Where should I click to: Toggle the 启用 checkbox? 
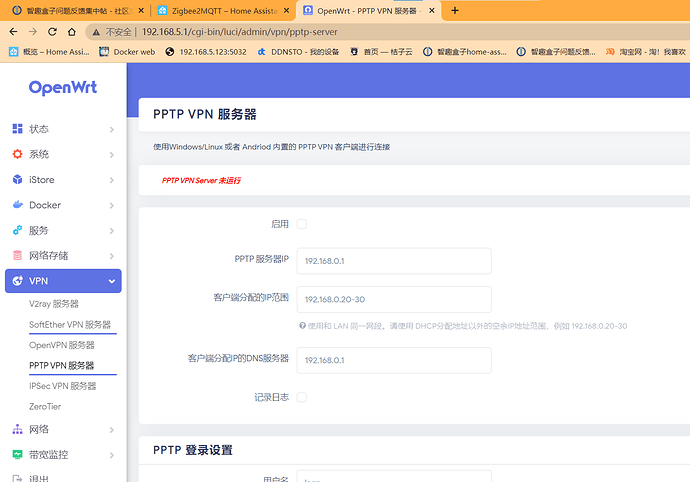click(x=301, y=224)
